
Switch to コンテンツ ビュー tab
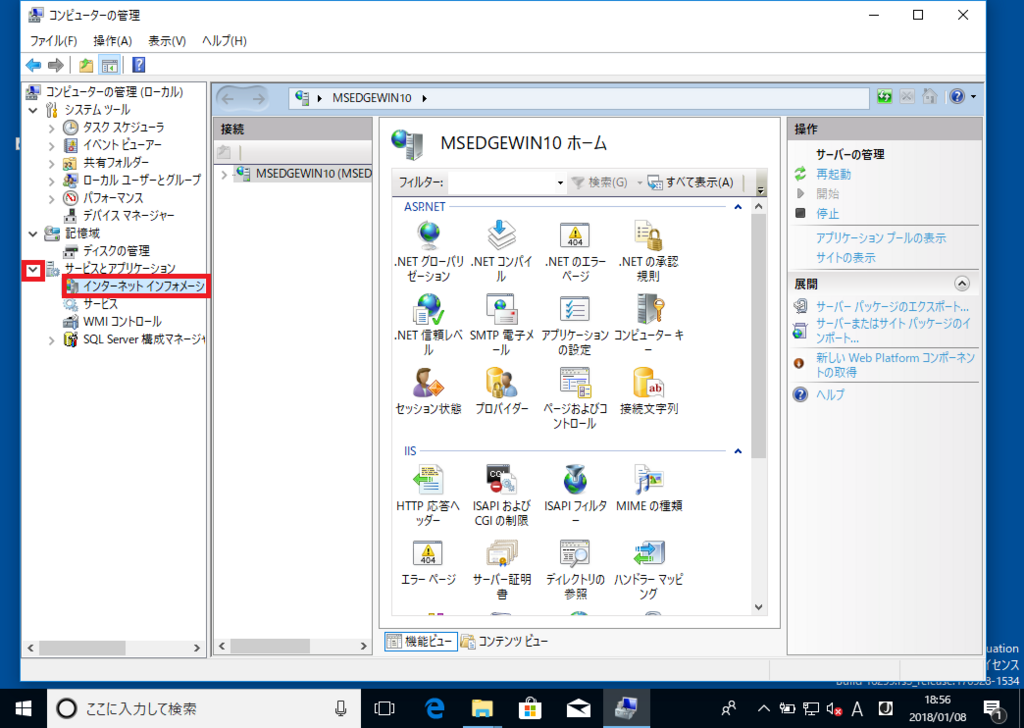[504, 641]
